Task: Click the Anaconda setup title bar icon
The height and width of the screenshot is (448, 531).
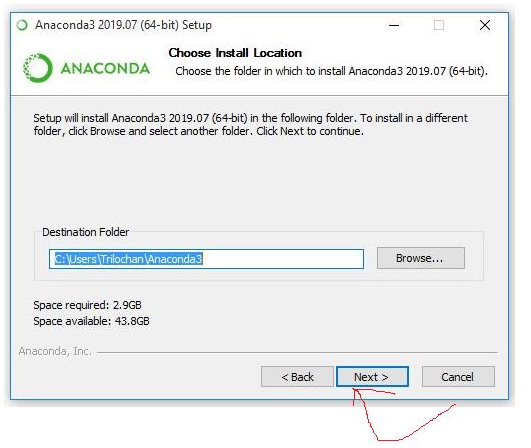Action: [x=22, y=25]
